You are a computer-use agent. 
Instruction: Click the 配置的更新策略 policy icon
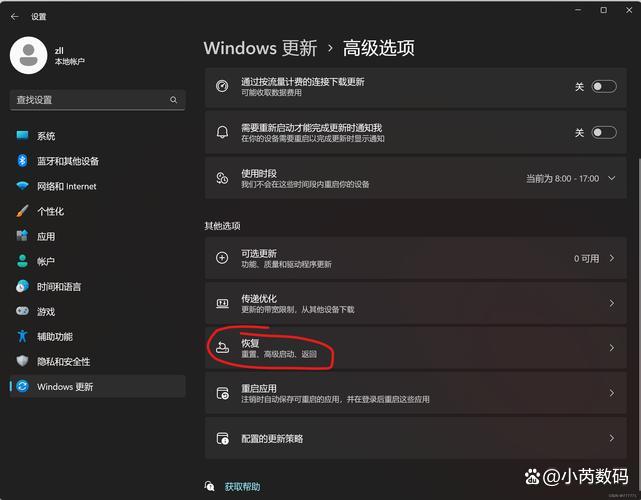coord(222,438)
